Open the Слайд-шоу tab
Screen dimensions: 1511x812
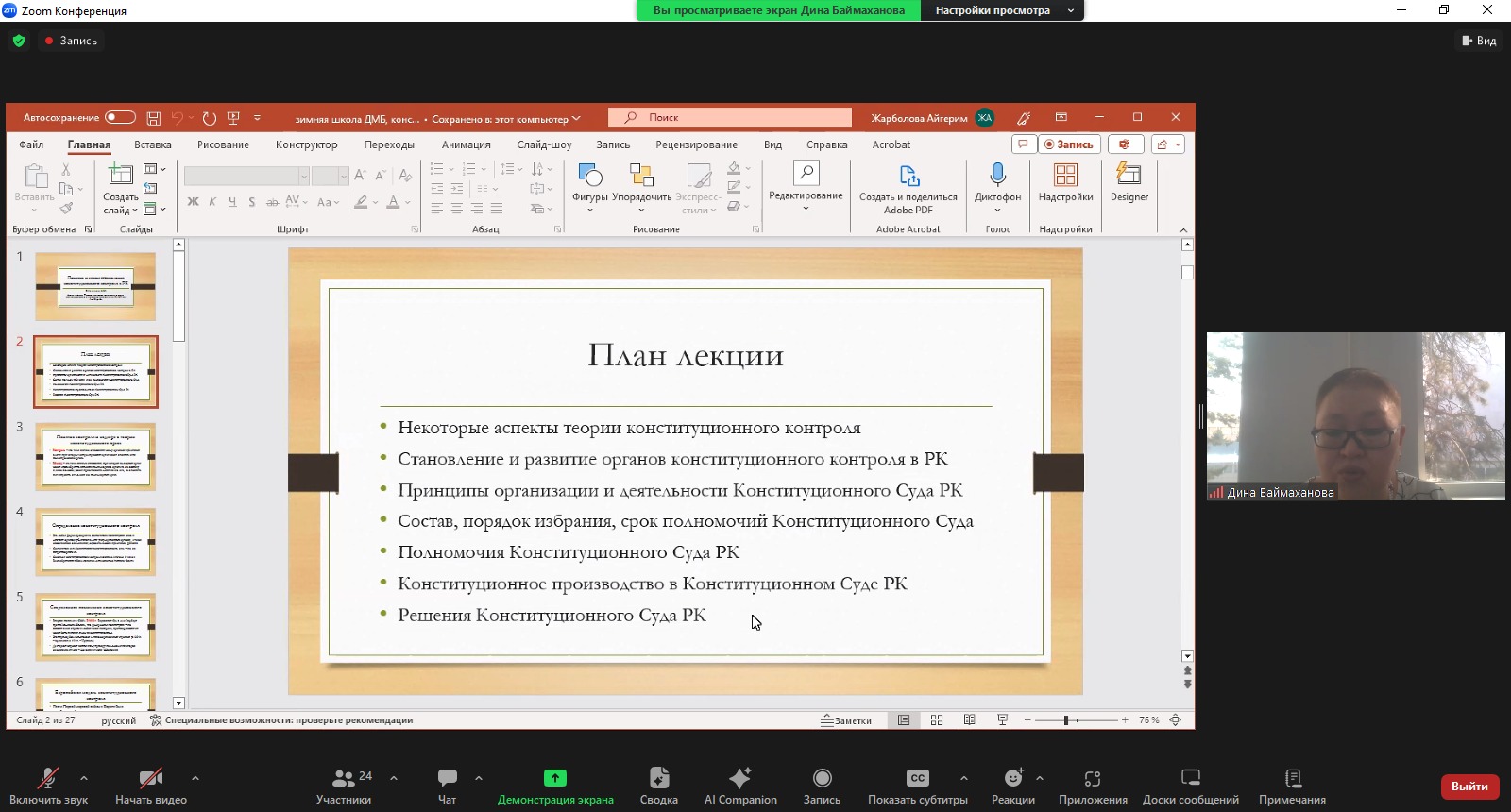[x=545, y=144]
